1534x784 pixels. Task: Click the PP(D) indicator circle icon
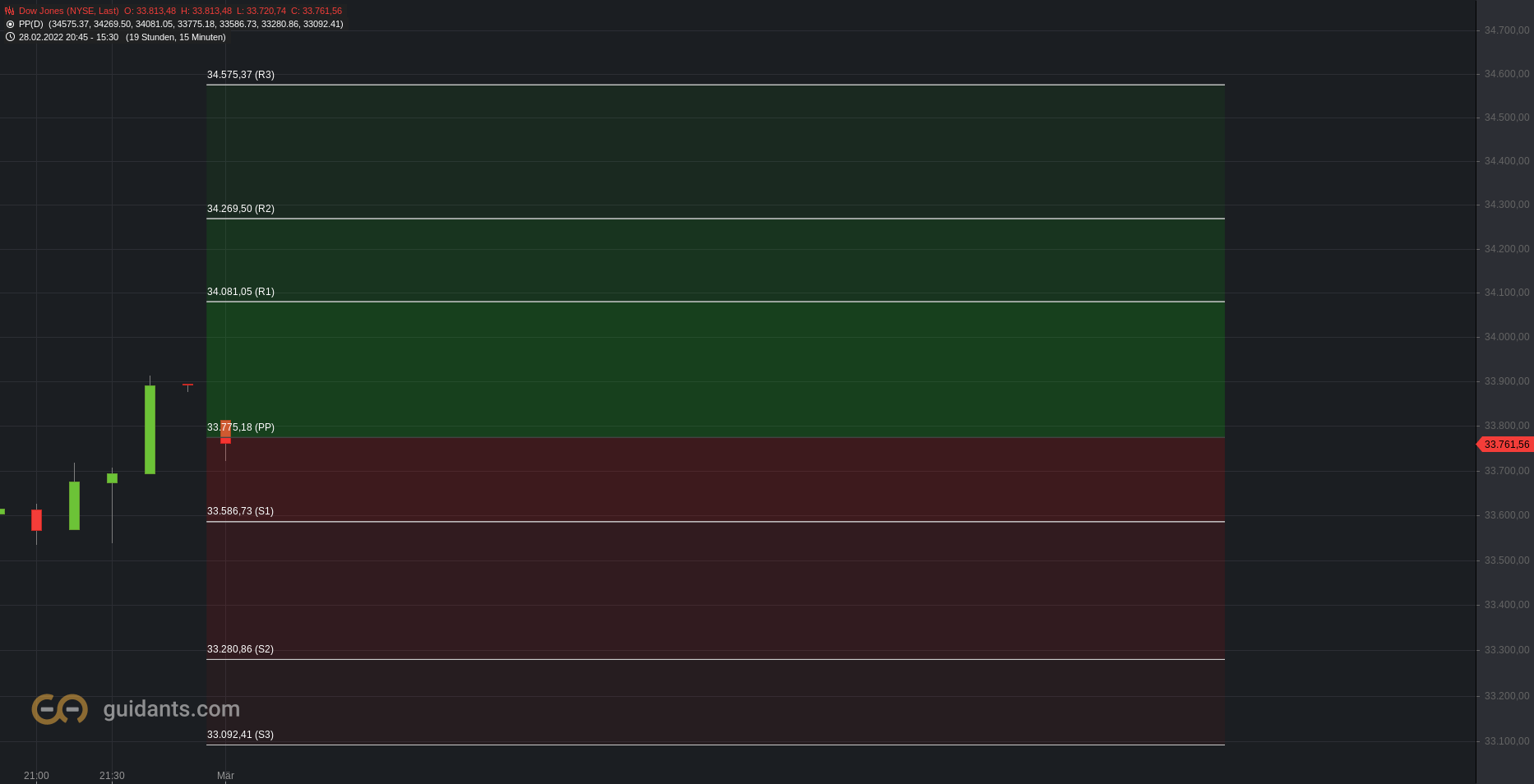10,24
